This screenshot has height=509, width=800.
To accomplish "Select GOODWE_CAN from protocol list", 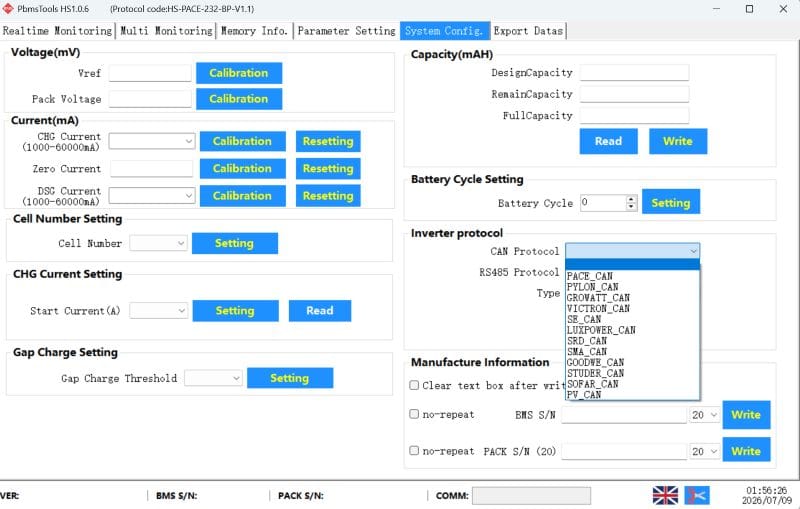I will [633, 362].
